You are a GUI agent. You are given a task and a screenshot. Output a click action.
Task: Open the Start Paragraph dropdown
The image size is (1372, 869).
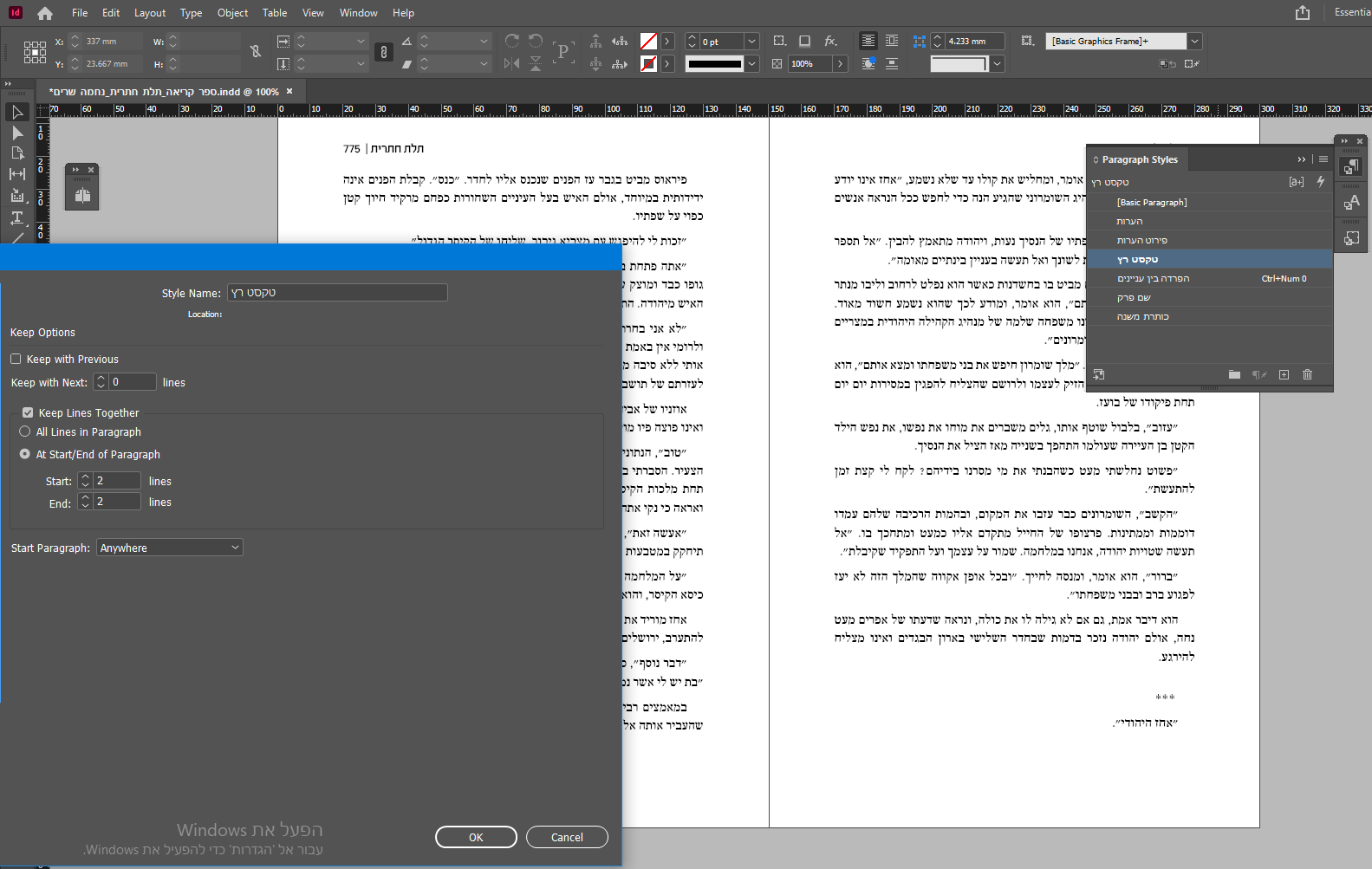click(x=170, y=548)
